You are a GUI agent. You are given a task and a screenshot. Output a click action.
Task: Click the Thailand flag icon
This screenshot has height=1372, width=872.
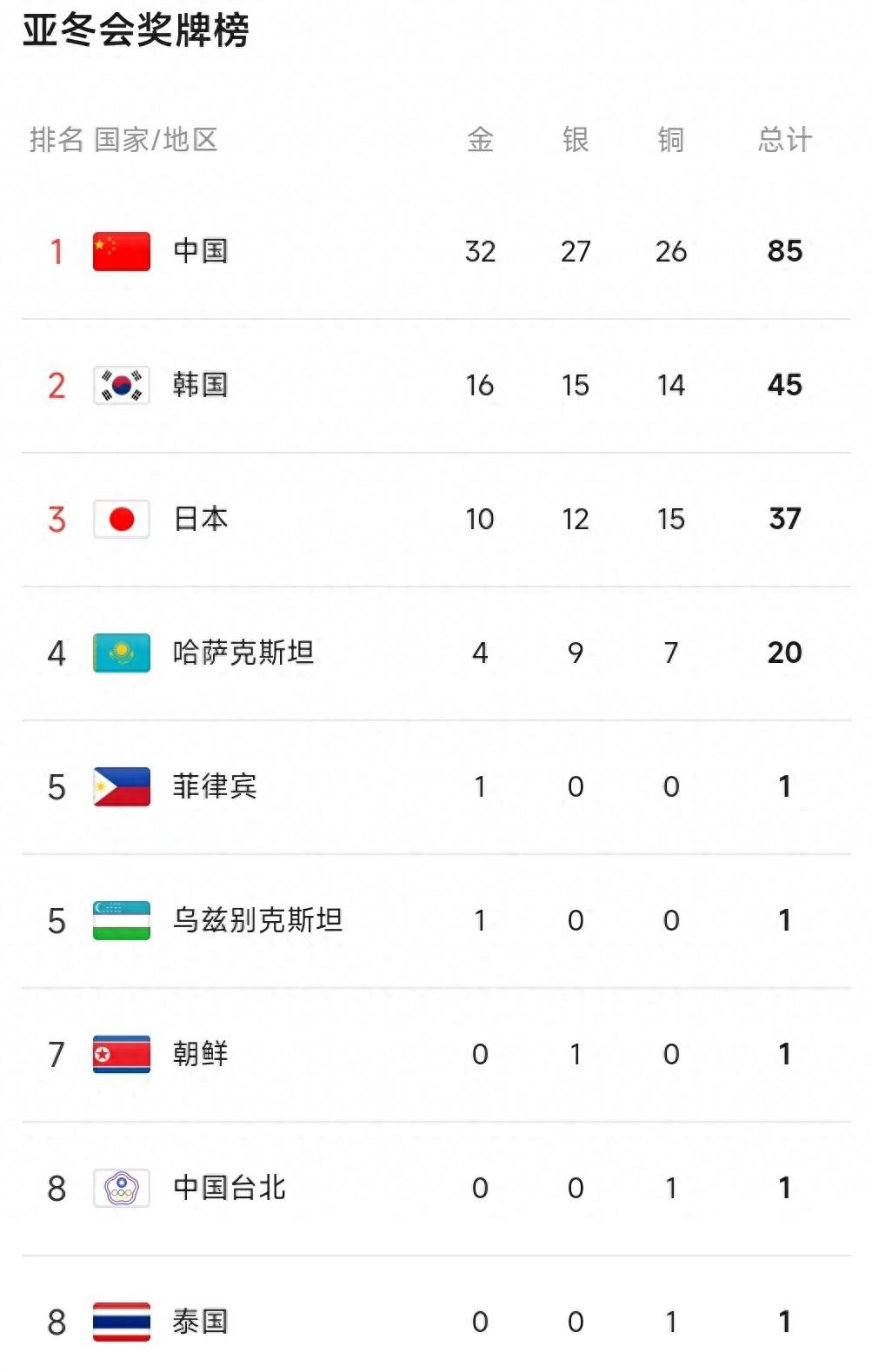point(122,1322)
